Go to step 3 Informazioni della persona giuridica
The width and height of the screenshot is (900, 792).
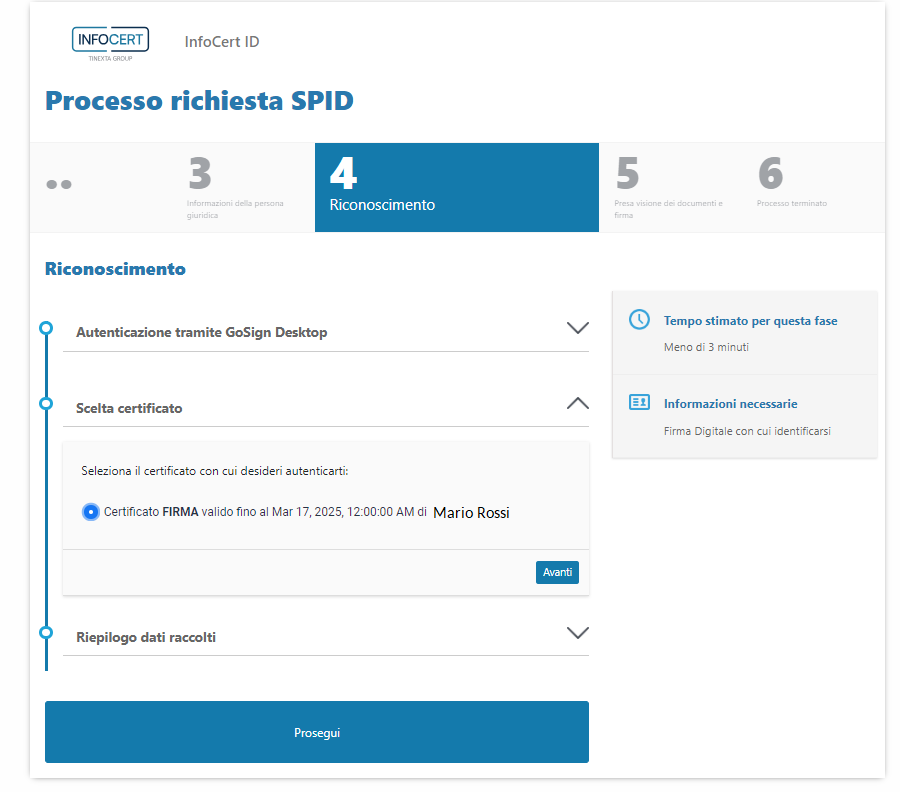tap(236, 187)
